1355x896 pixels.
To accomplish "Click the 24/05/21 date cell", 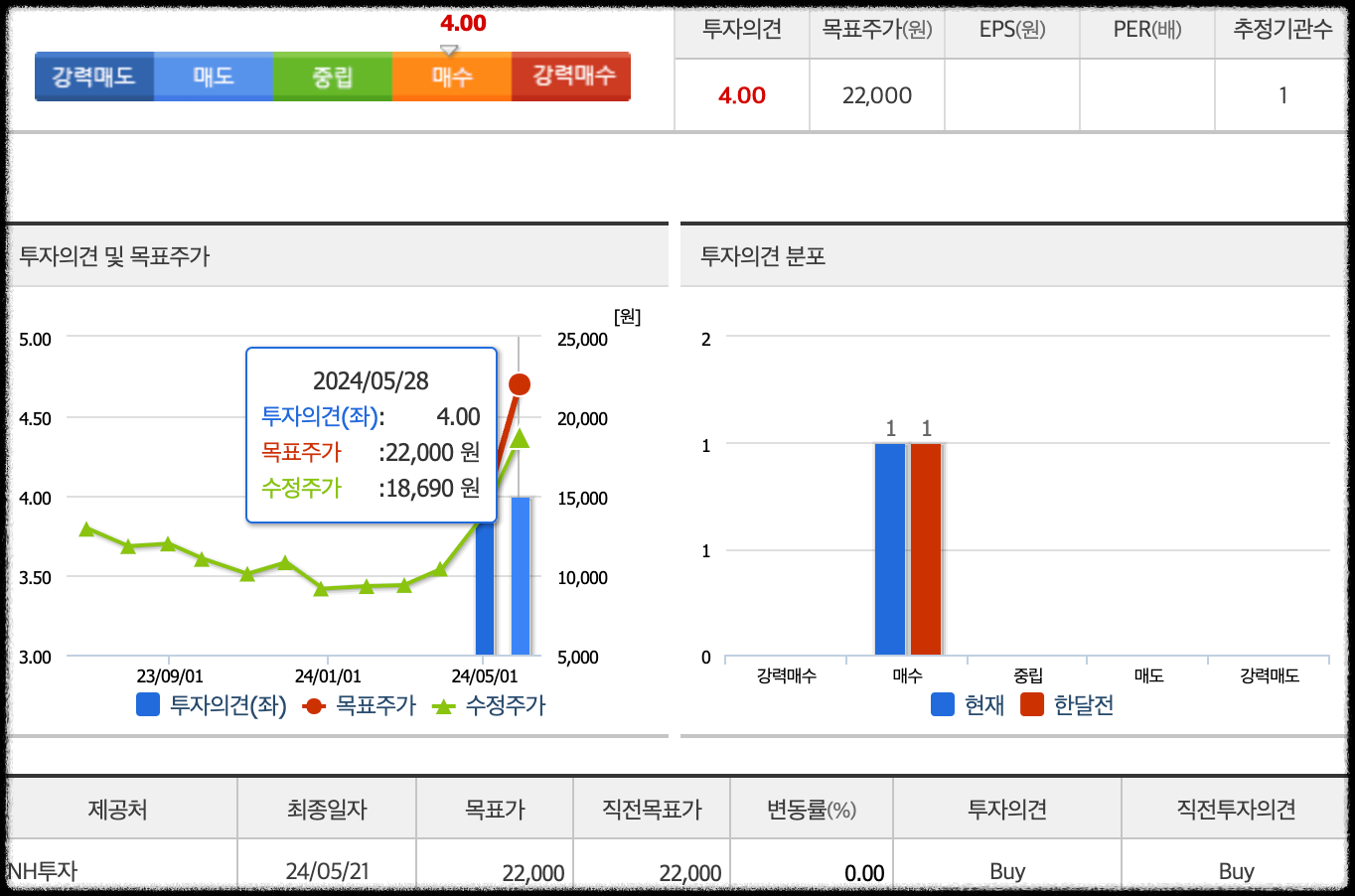I will tap(327, 871).
